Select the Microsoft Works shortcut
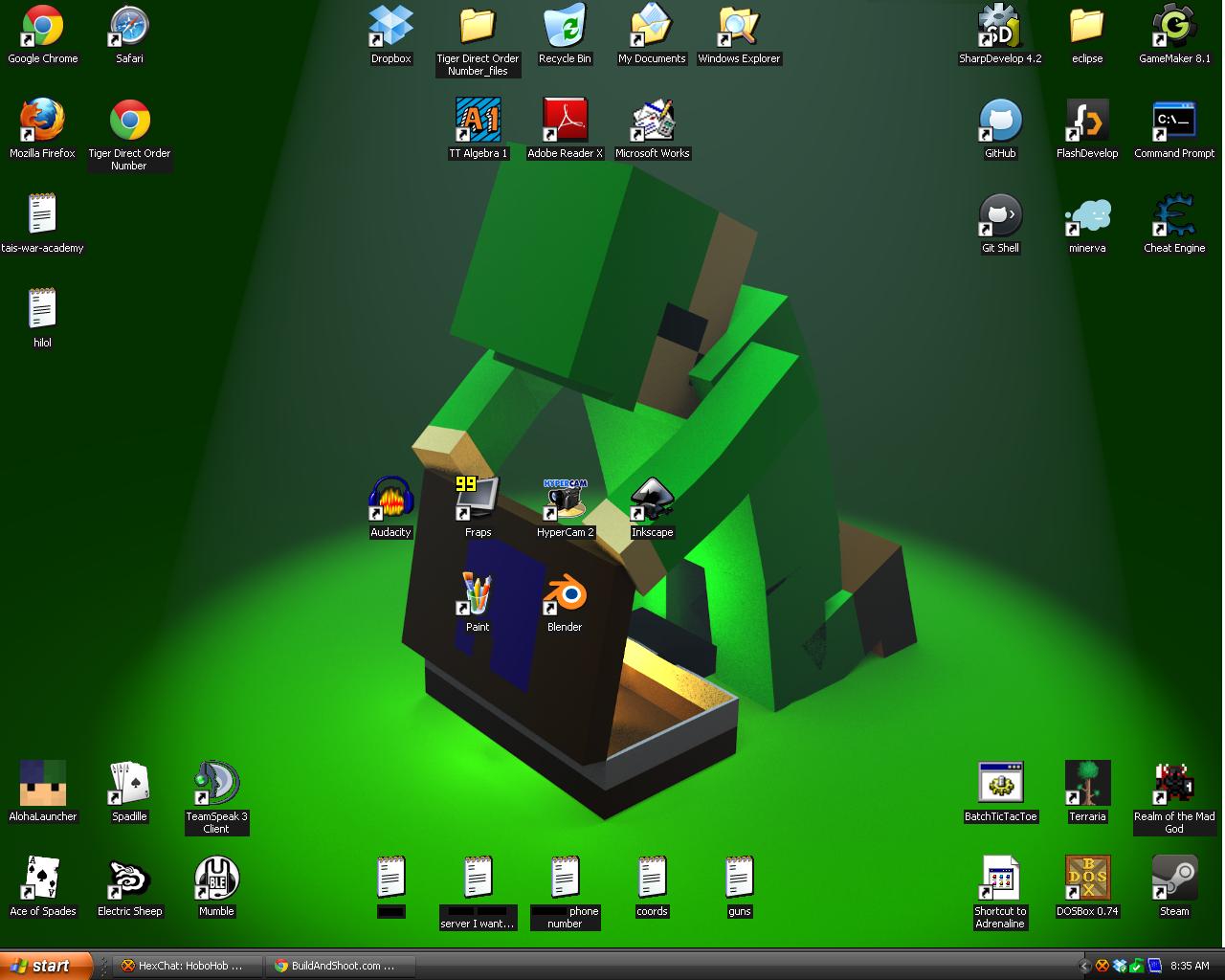Screen dimensions: 1225x980 [652, 121]
